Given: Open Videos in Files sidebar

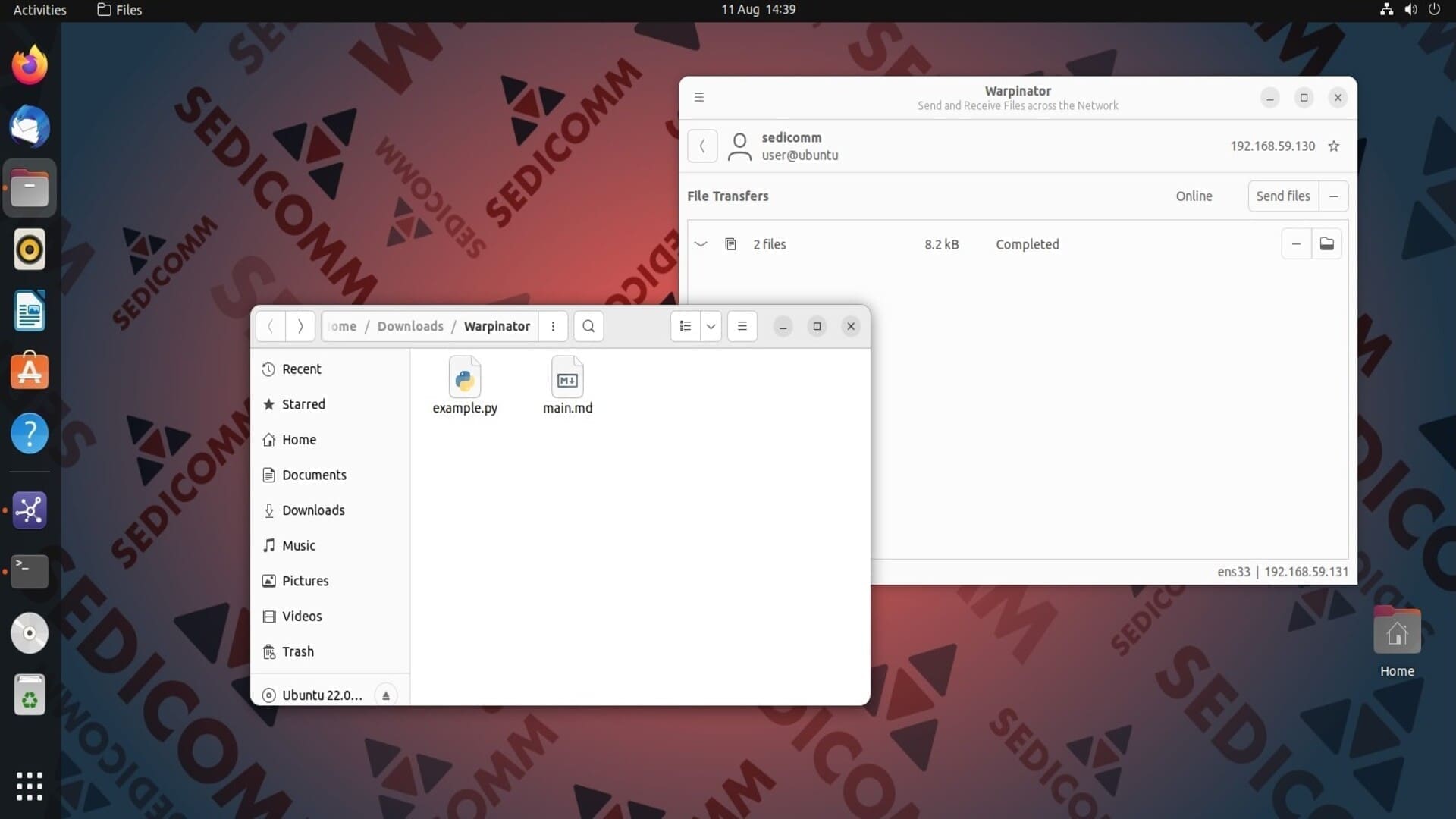Looking at the screenshot, I should click(x=331, y=617).
